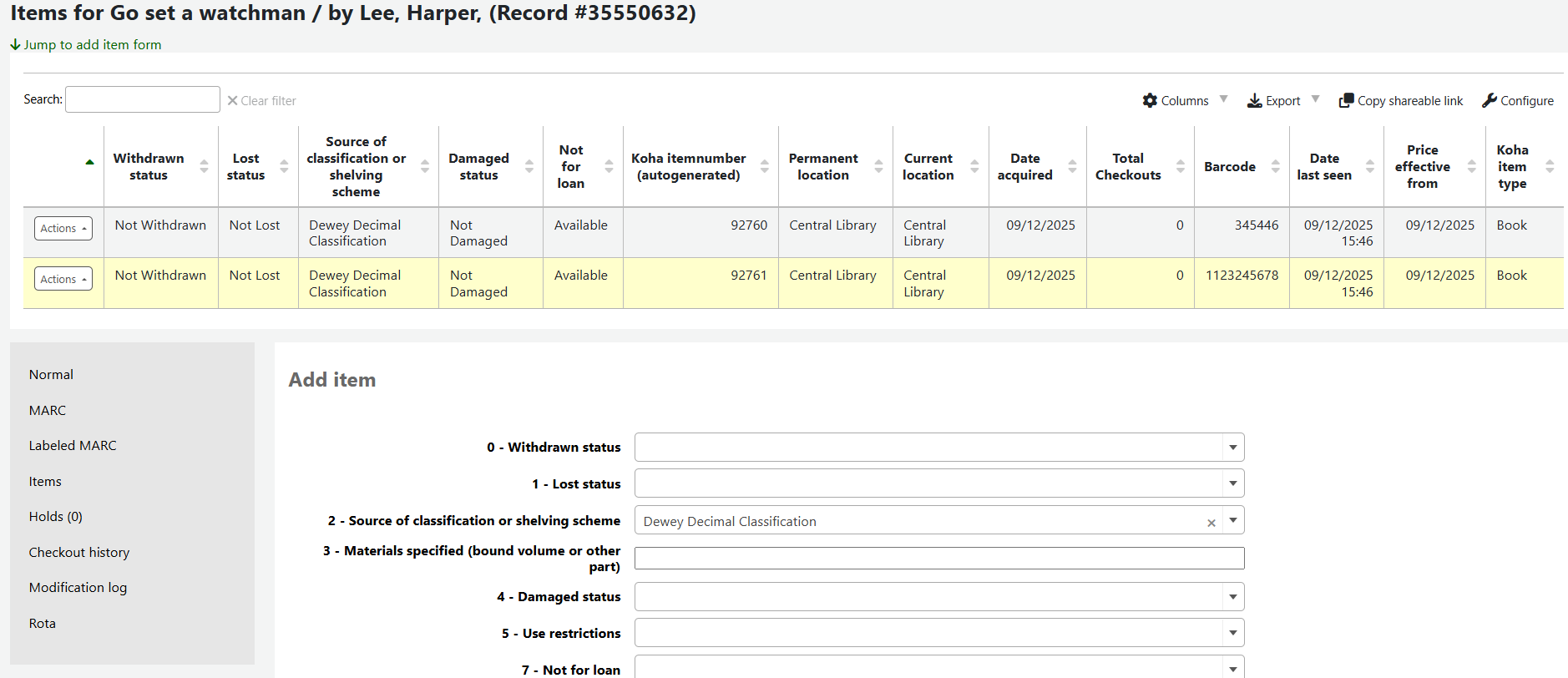Open the Checkout history page
The height and width of the screenshot is (678, 1568).
pyautogui.click(x=79, y=552)
